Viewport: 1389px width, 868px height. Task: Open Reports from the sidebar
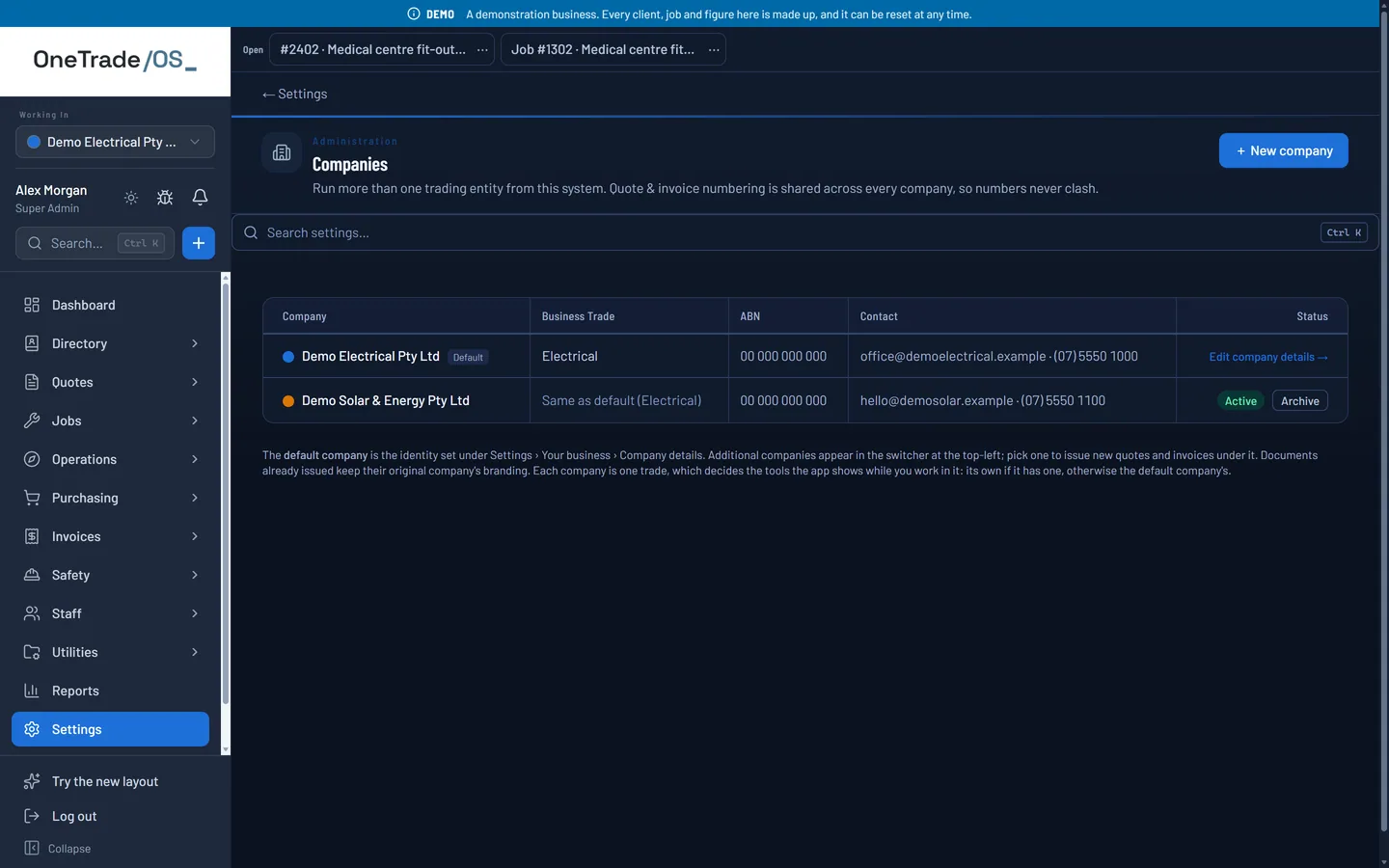click(110, 691)
